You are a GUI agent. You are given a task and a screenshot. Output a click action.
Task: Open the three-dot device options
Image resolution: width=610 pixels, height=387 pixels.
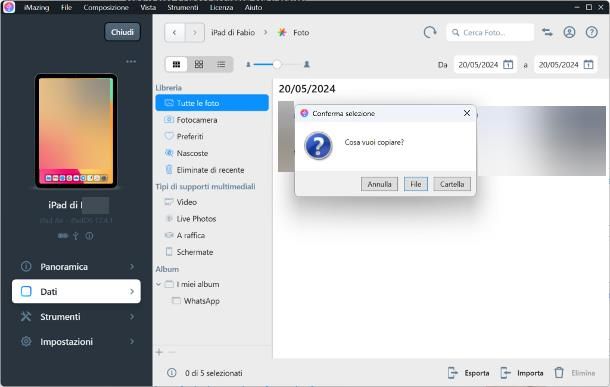(x=131, y=61)
